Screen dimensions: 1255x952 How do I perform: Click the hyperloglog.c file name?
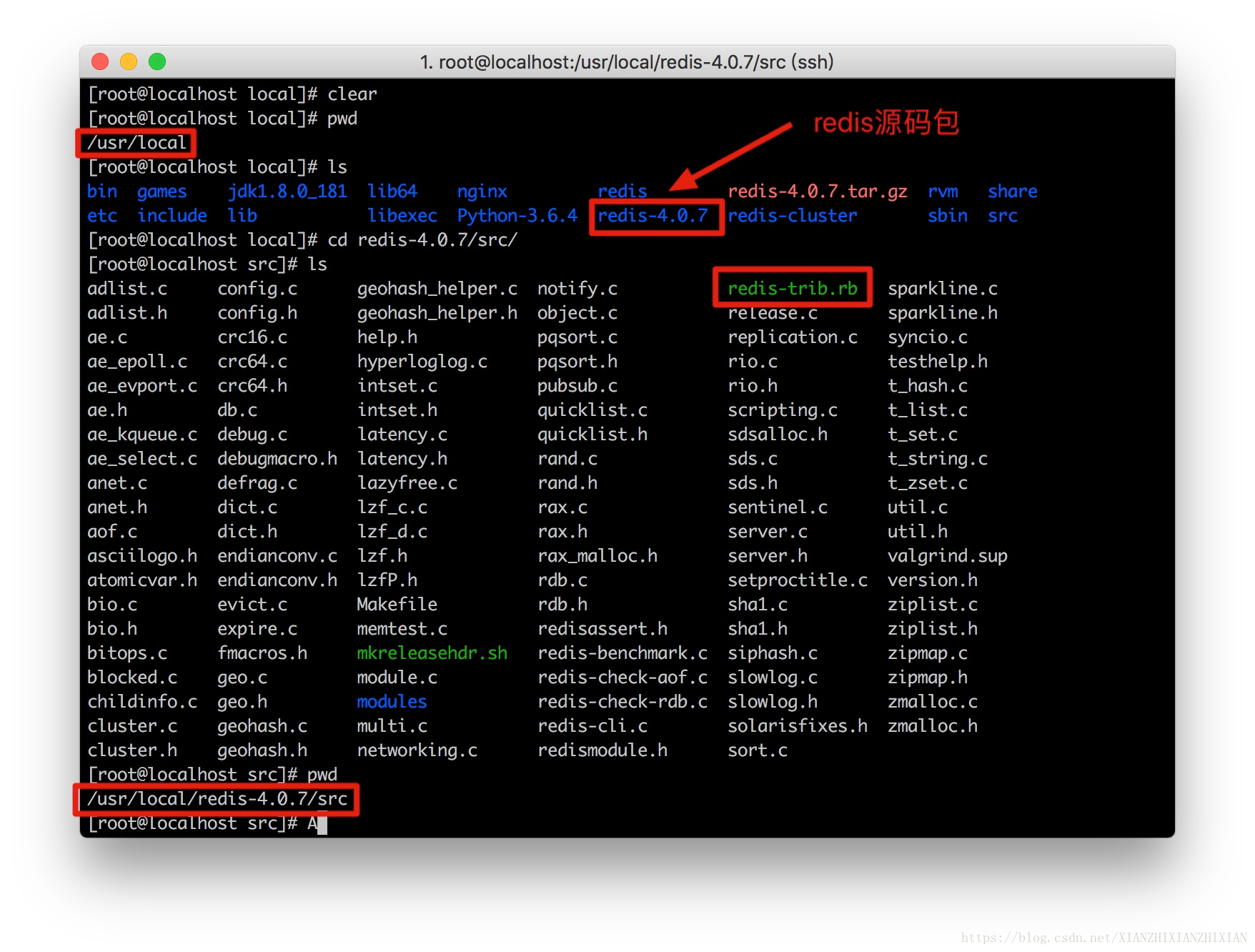pos(422,362)
